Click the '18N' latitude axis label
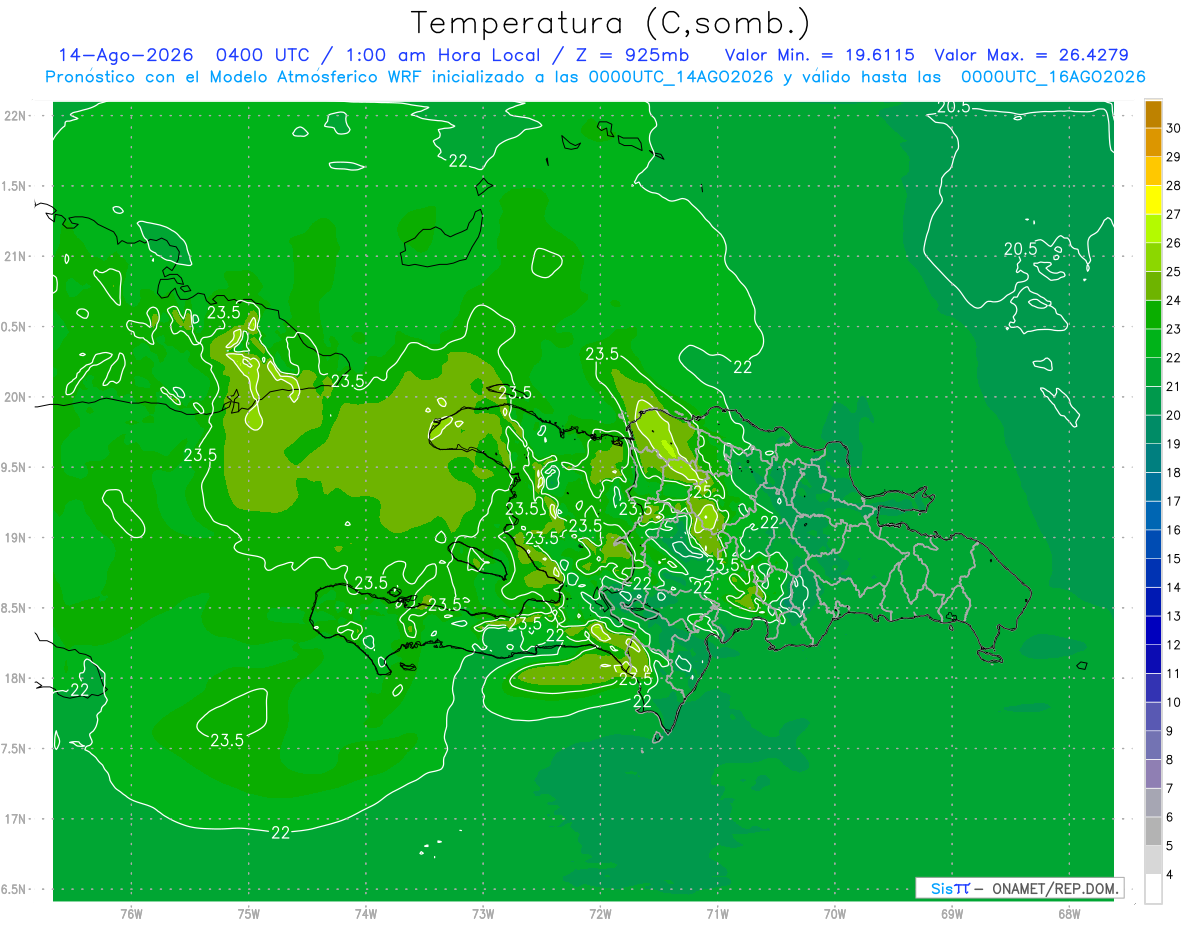Viewport: 1200px width, 927px height. coord(17,679)
